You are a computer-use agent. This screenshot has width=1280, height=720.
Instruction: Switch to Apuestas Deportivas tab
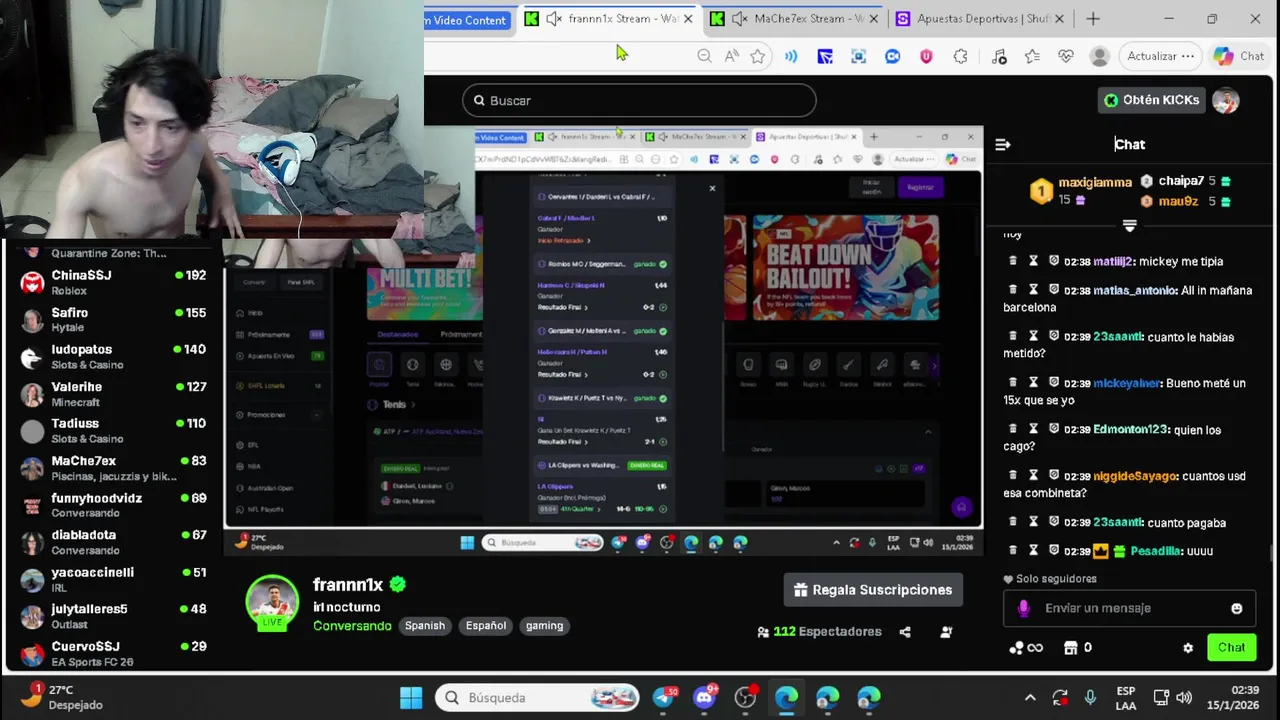(980, 19)
